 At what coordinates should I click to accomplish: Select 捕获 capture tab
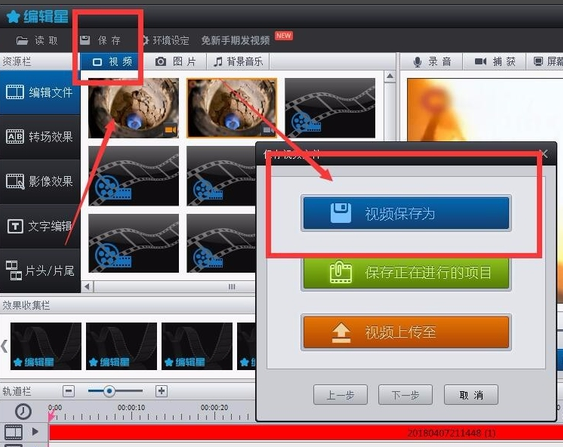(x=494, y=62)
